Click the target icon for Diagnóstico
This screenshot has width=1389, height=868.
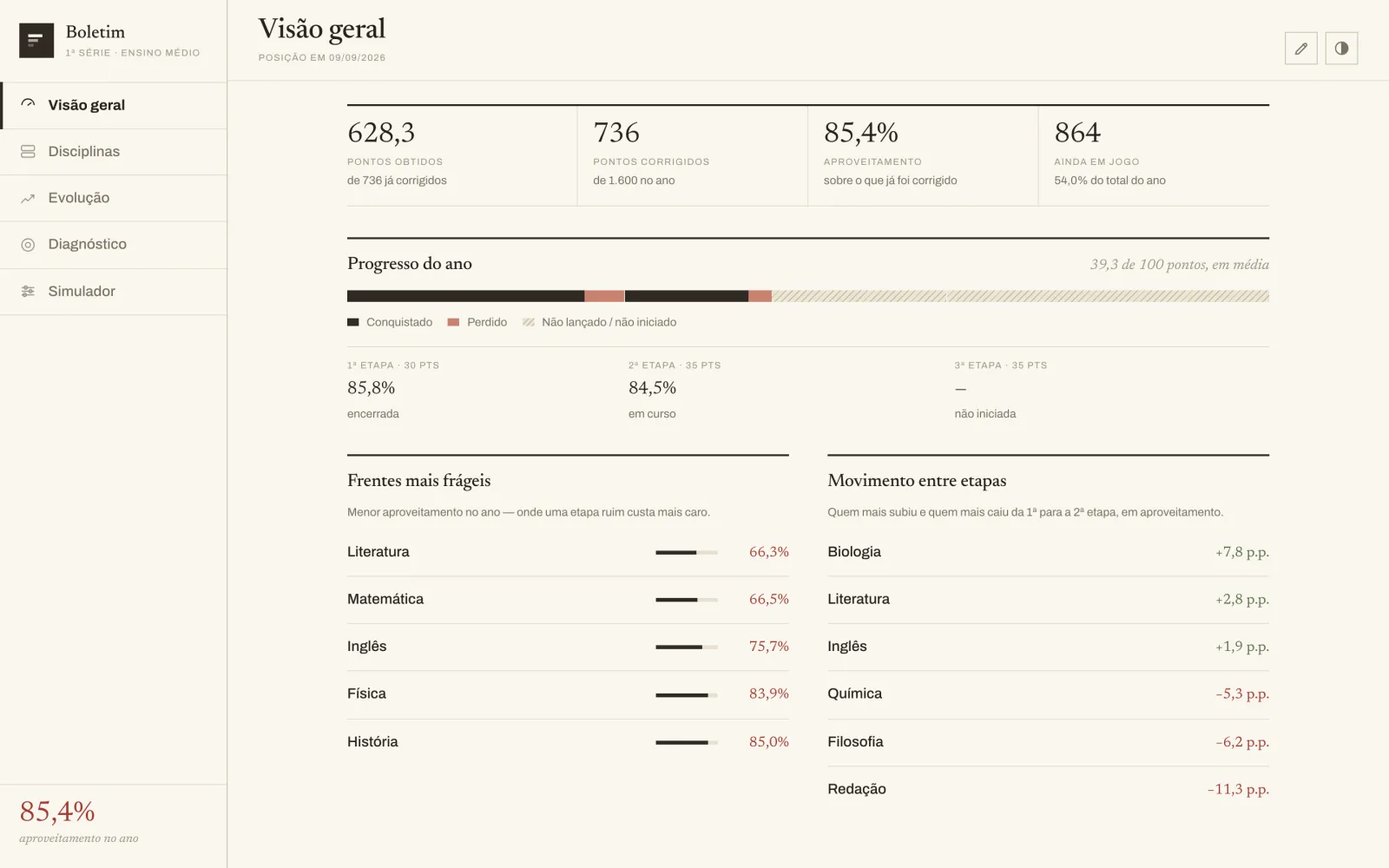point(28,245)
